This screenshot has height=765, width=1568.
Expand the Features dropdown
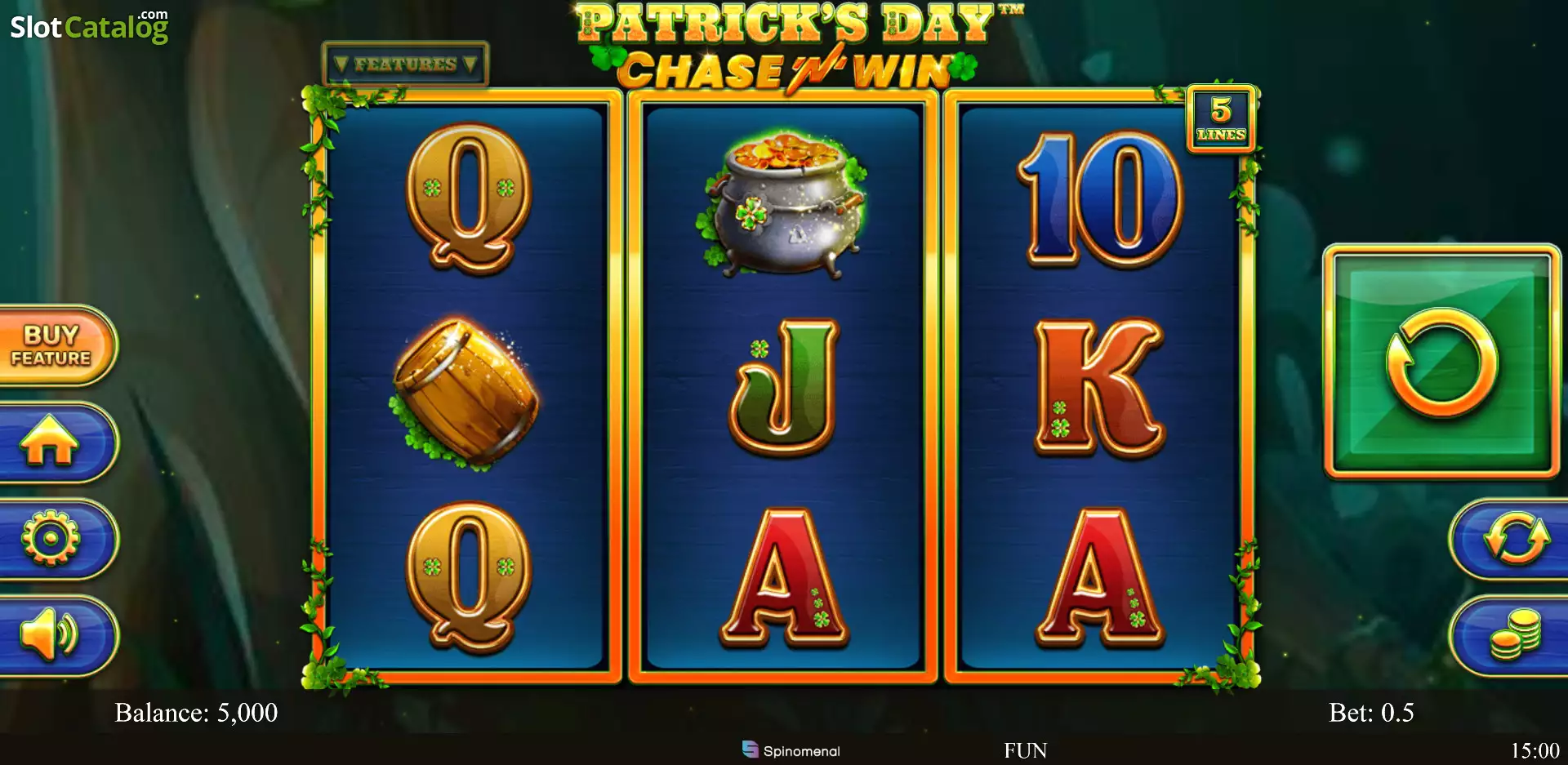(x=405, y=64)
